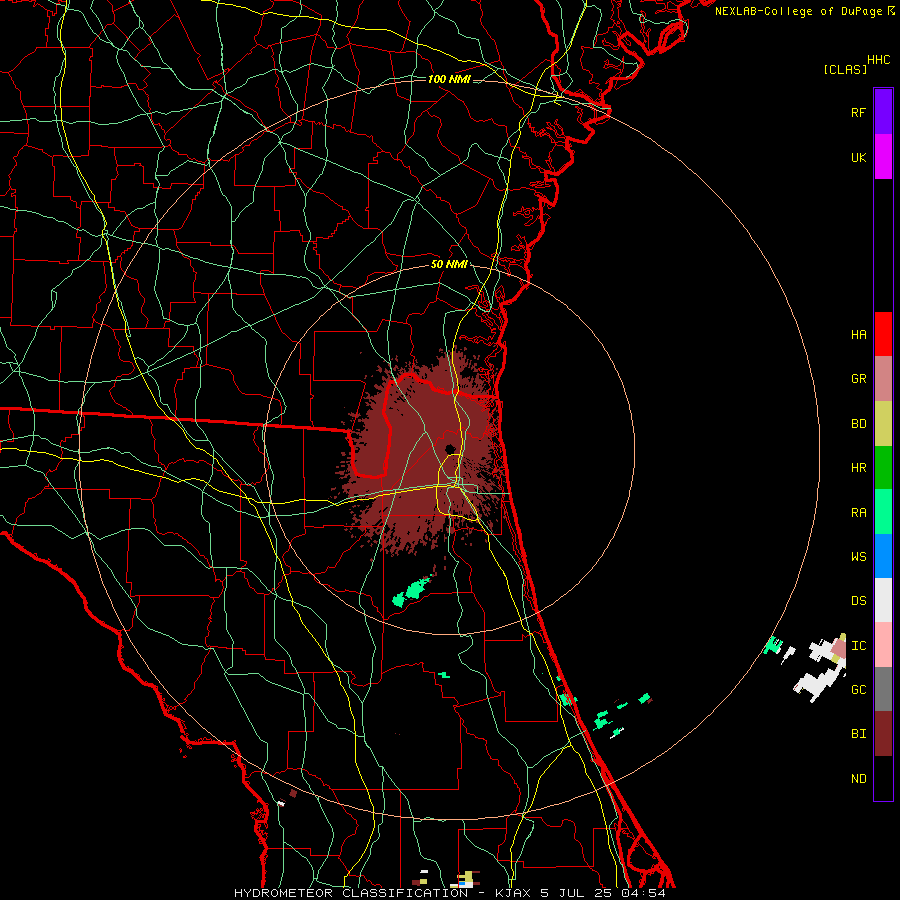
Task: Click the '100 NMI' range ring label
Action: coord(449,79)
